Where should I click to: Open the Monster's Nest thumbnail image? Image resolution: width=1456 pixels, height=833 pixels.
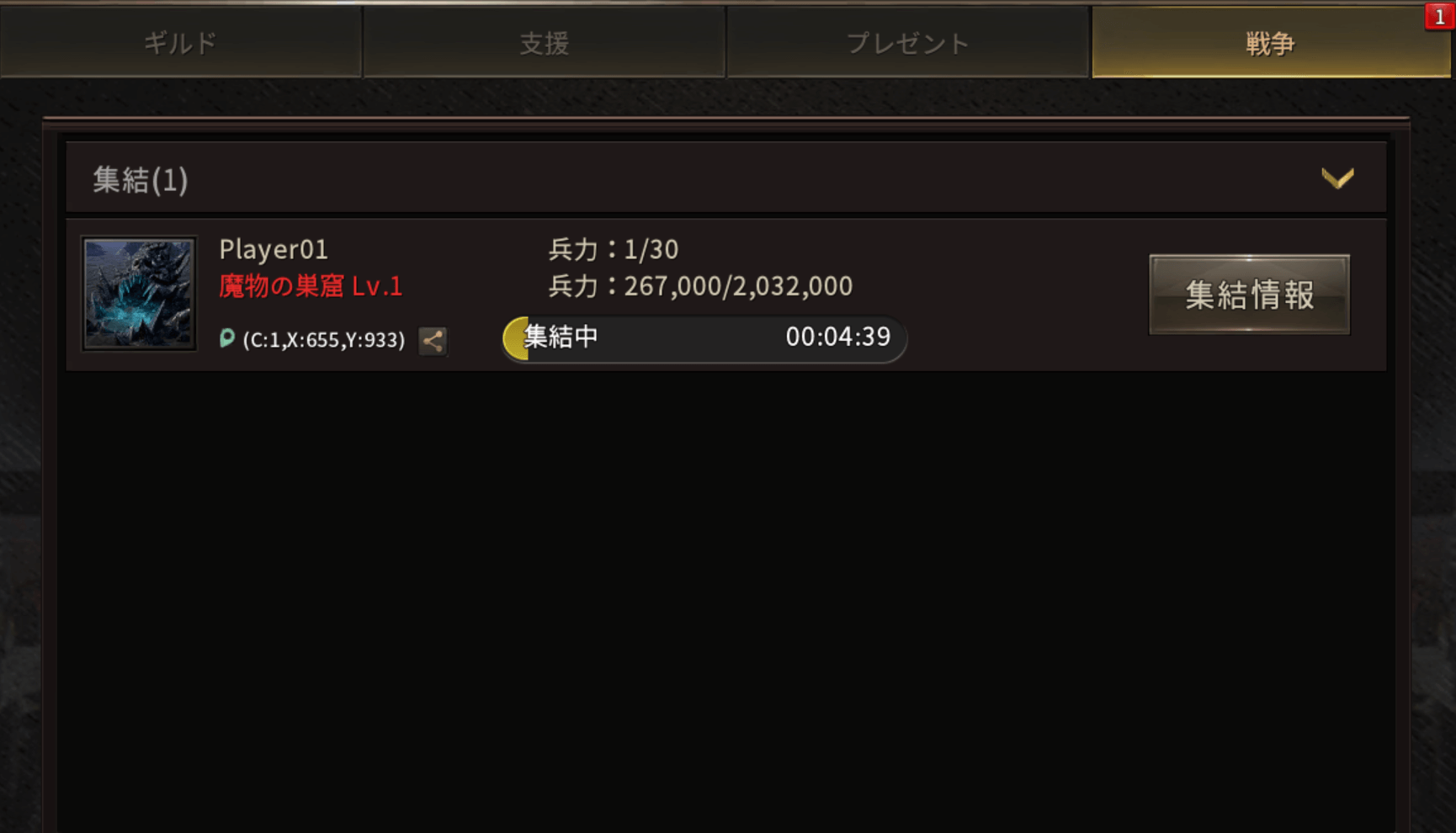(139, 293)
